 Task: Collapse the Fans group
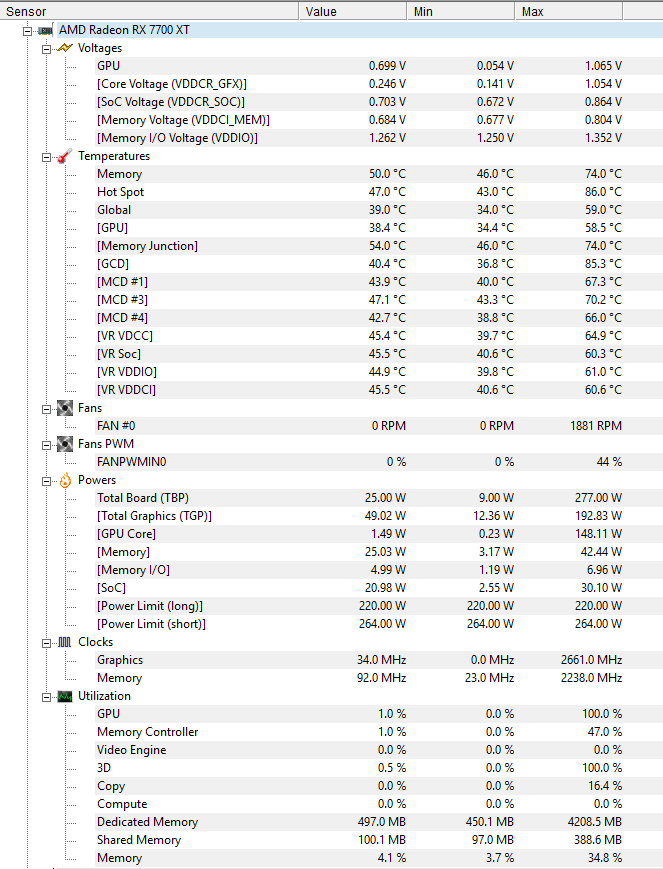coord(47,410)
